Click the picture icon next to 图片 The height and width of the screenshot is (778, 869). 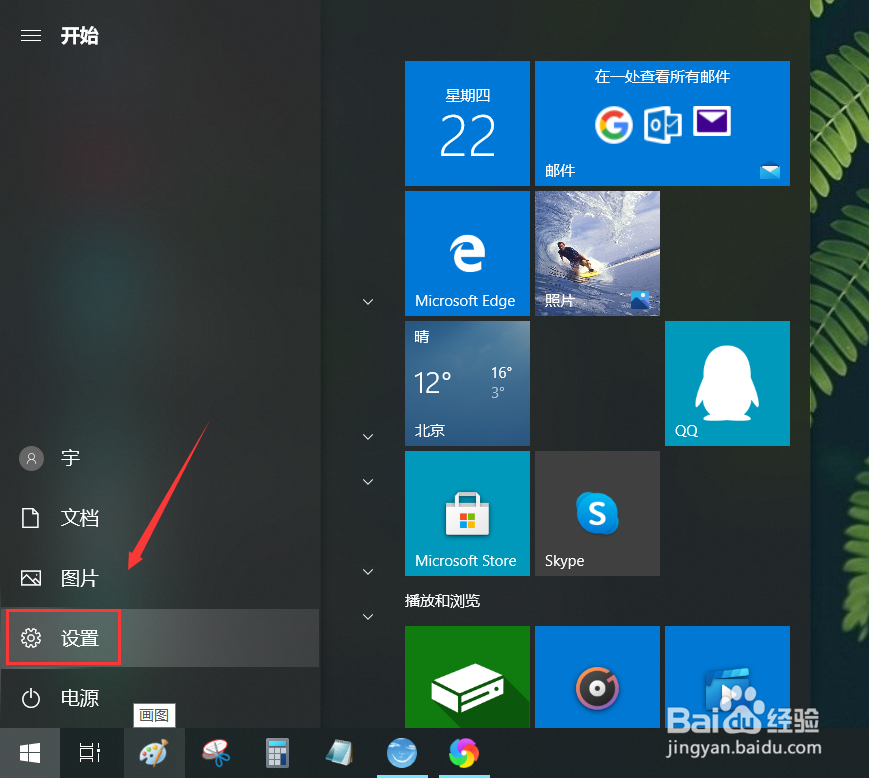(x=30, y=578)
